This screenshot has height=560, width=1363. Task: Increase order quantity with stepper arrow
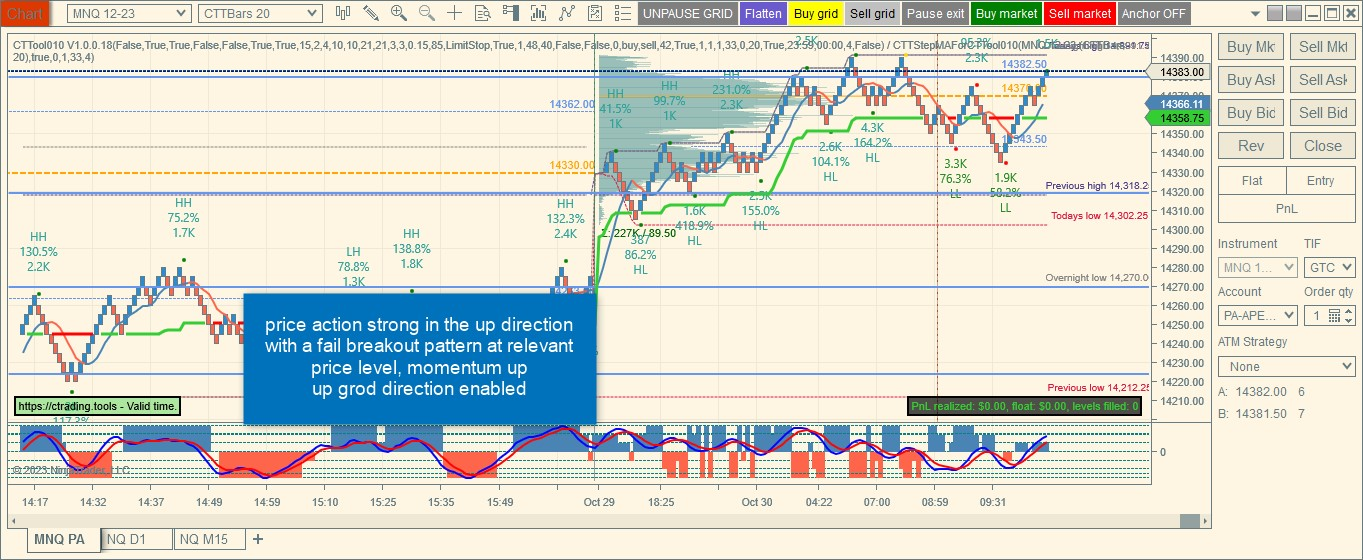tap(1349, 311)
